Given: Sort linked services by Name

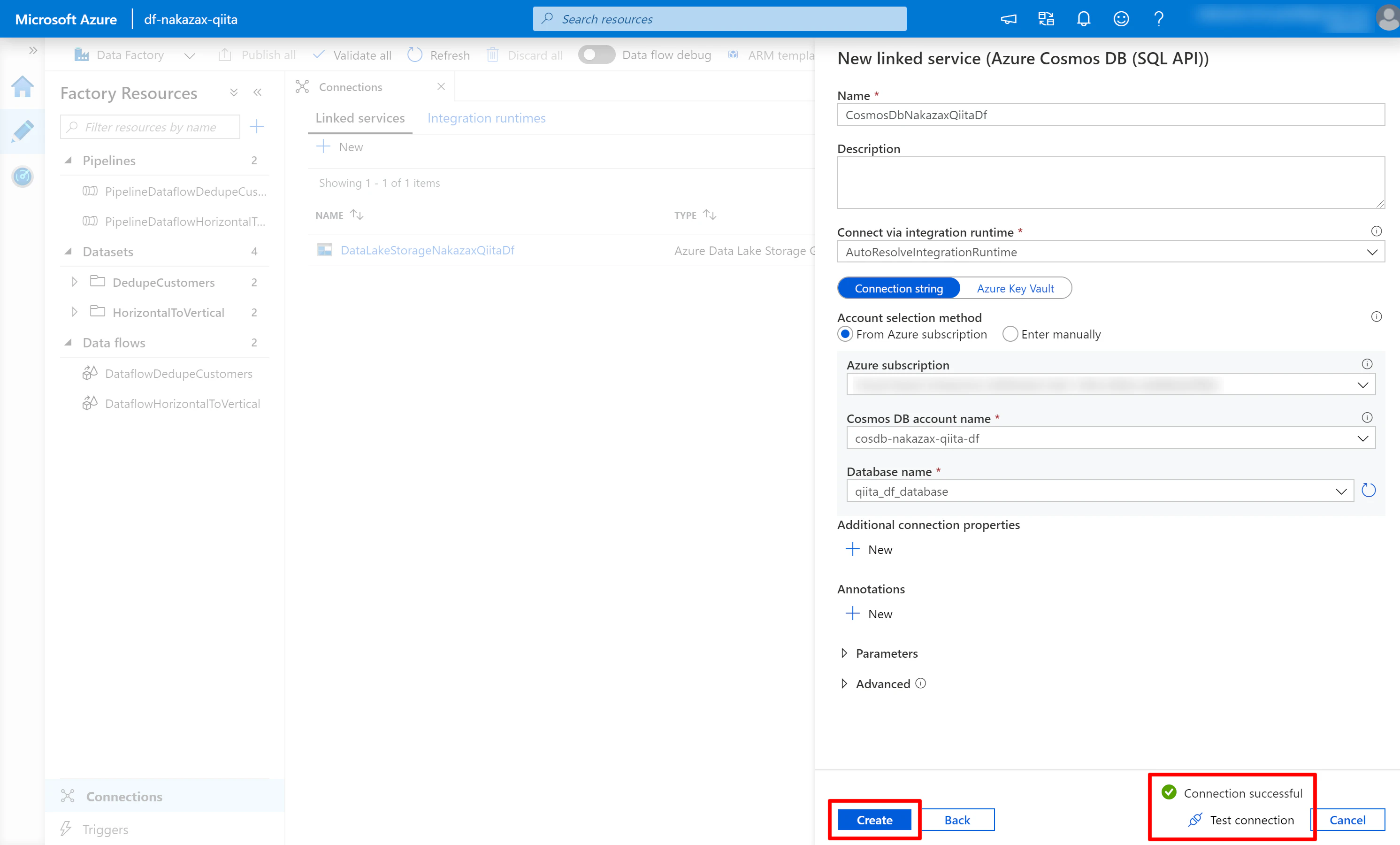Looking at the screenshot, I should click(356, 215).
